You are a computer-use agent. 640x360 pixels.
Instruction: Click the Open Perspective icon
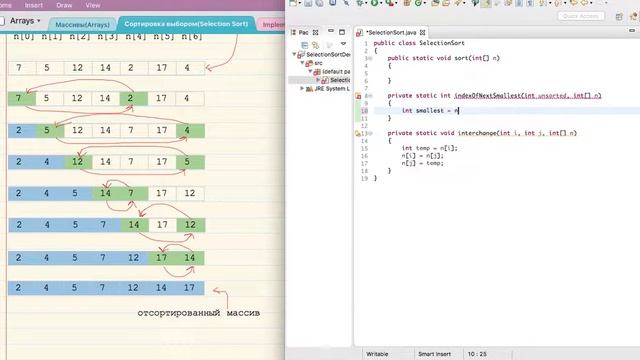619,16
